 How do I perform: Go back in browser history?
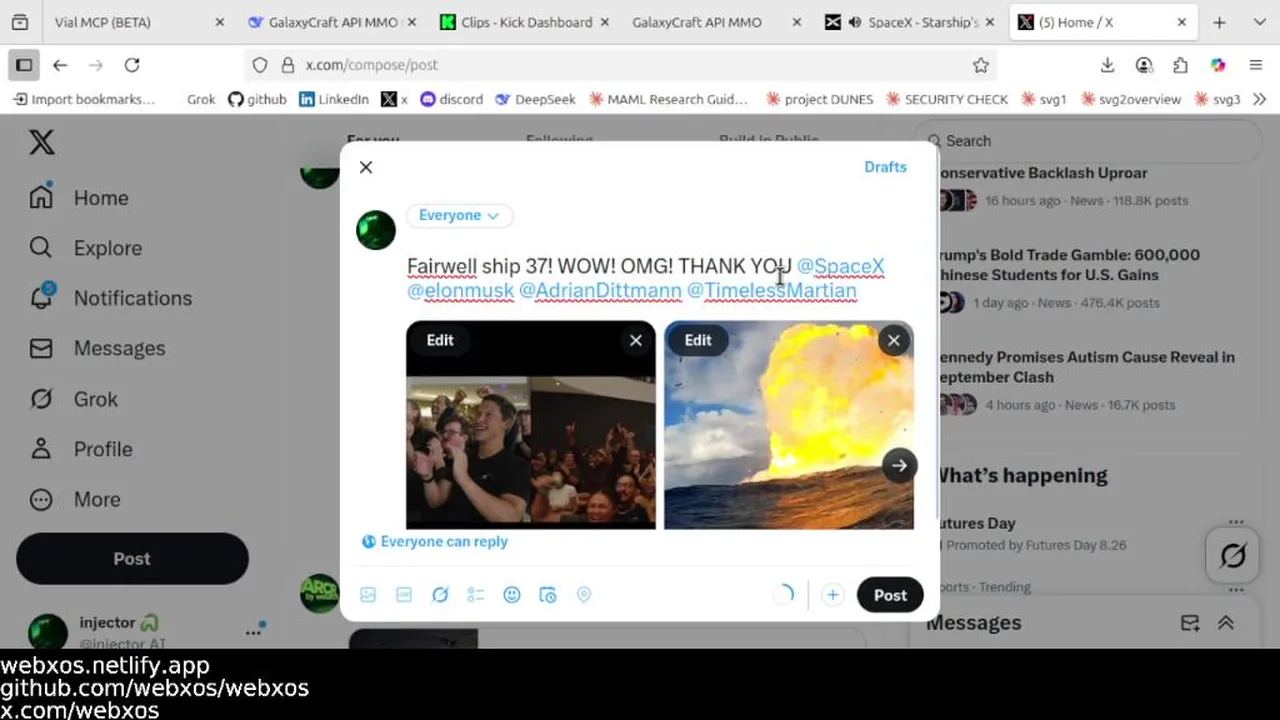[60, 65]
